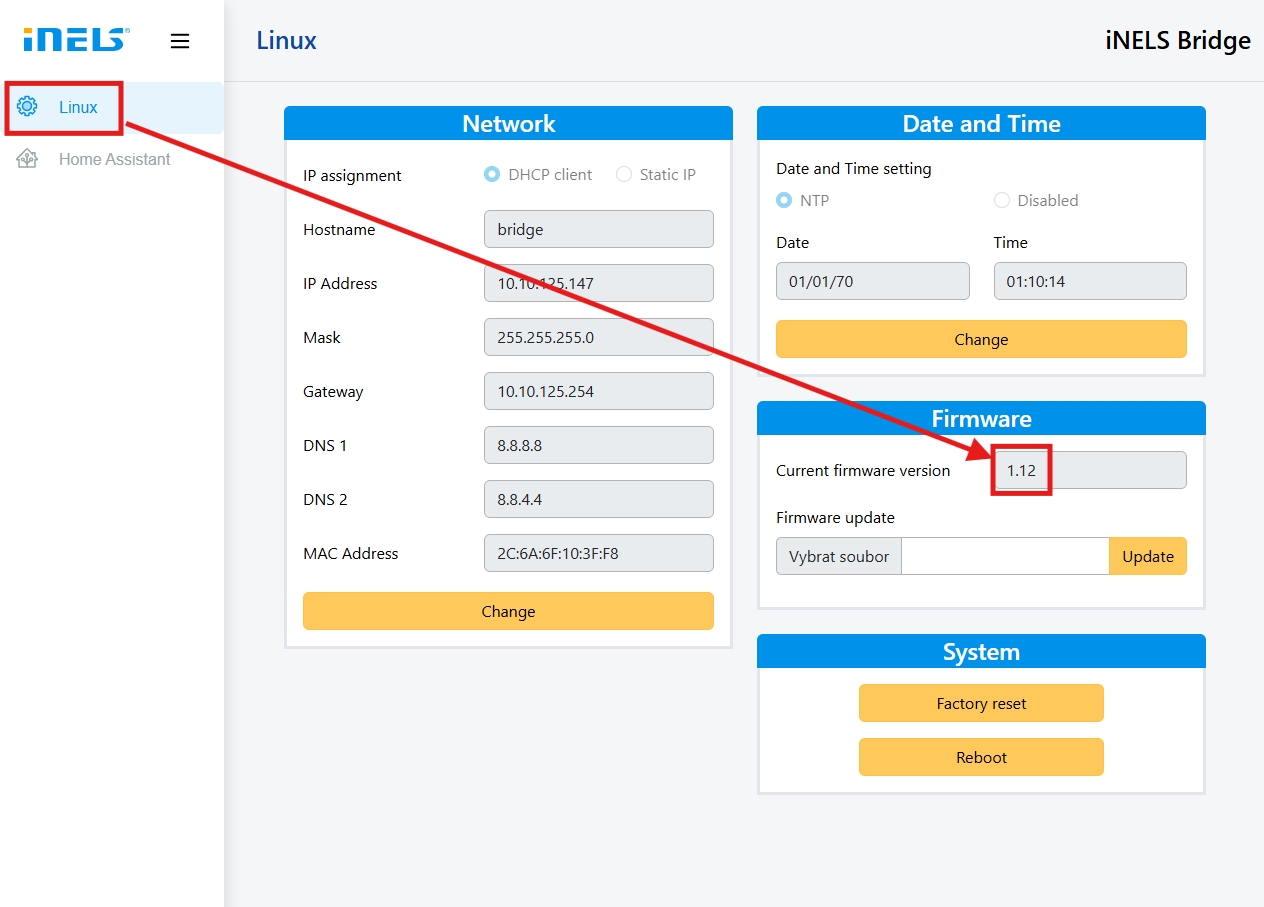This screenshot has width=1264, height=907.
Task: Click the IP Address input field
Action: [x=598, y=283]
